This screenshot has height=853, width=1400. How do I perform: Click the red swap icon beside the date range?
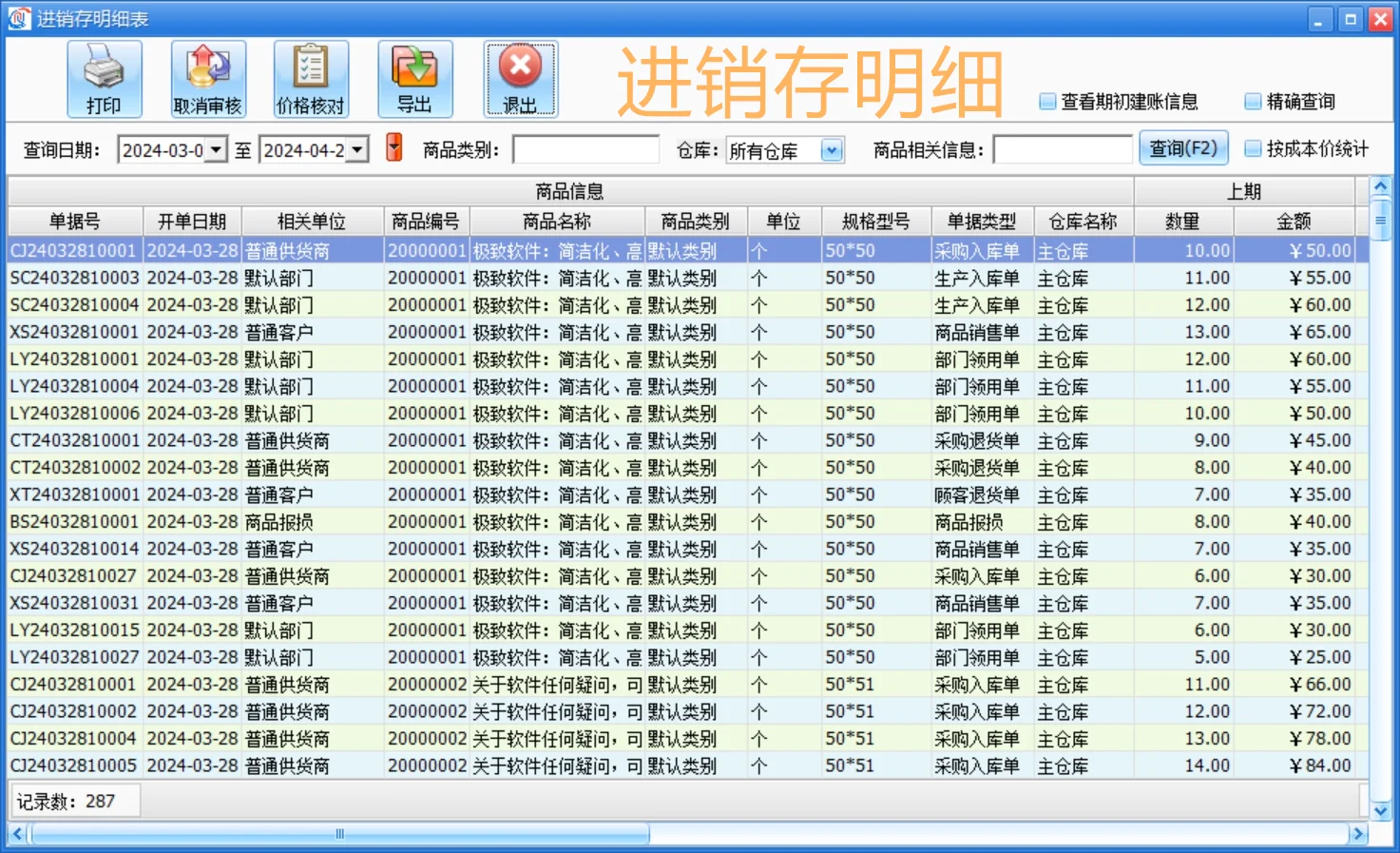pos(393,147)
